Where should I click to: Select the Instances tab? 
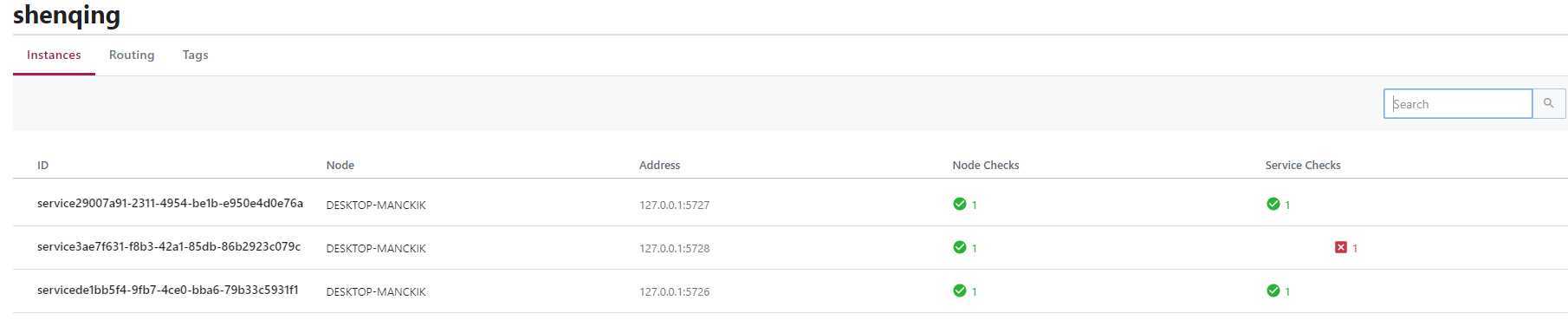(x=54, y=55)
